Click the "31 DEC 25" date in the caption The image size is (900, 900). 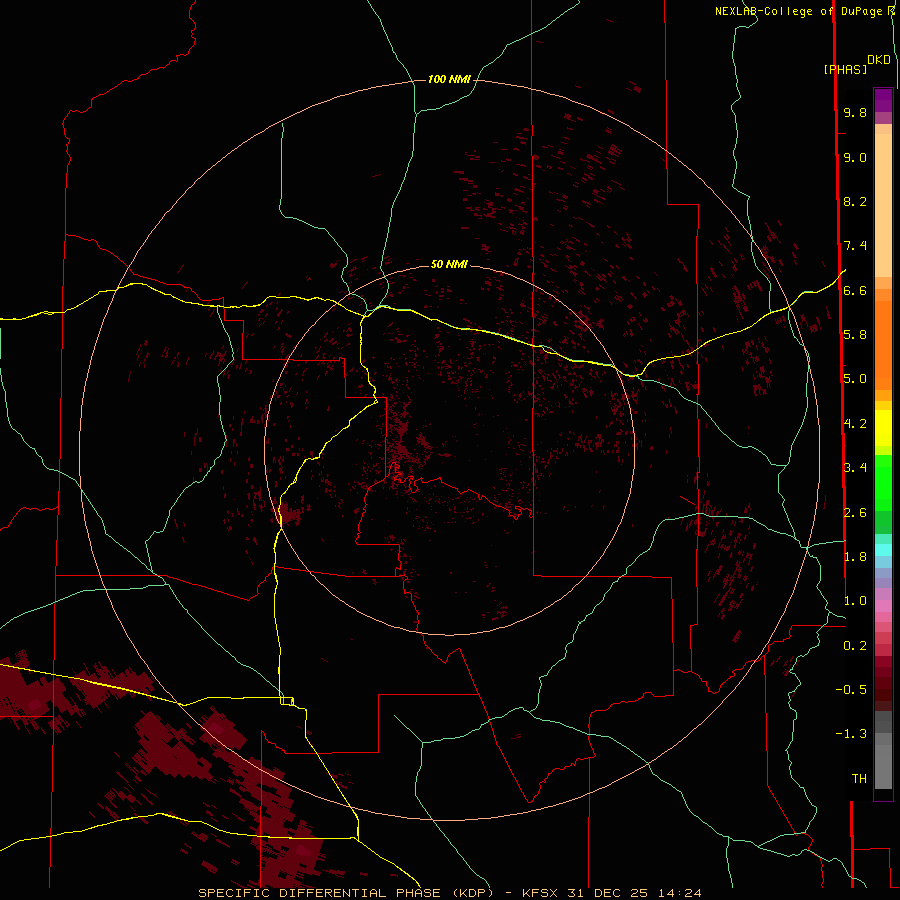click(608, 893)
